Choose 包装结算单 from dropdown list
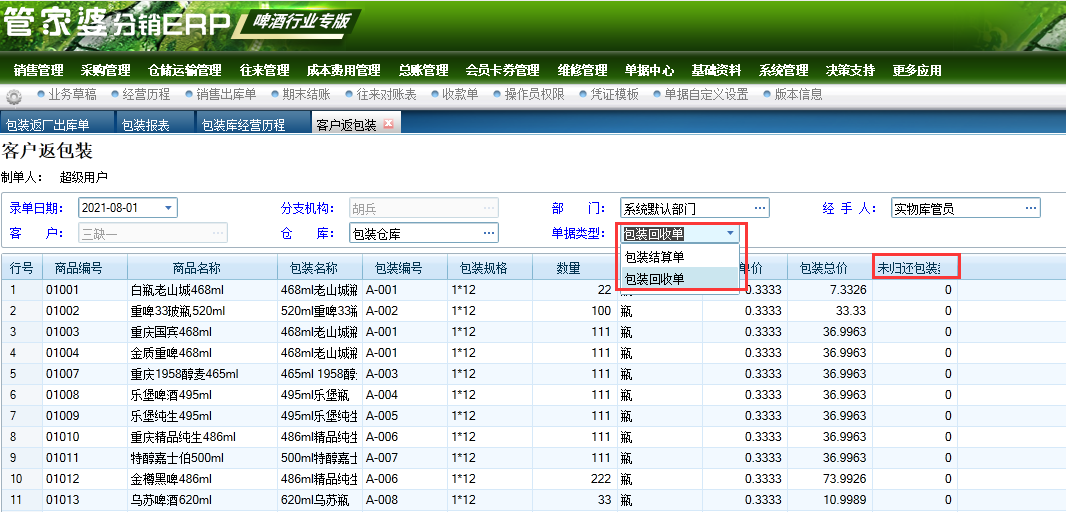This screenshot has width=1066, height=512. pyautogui.click(x=678, y=257)
